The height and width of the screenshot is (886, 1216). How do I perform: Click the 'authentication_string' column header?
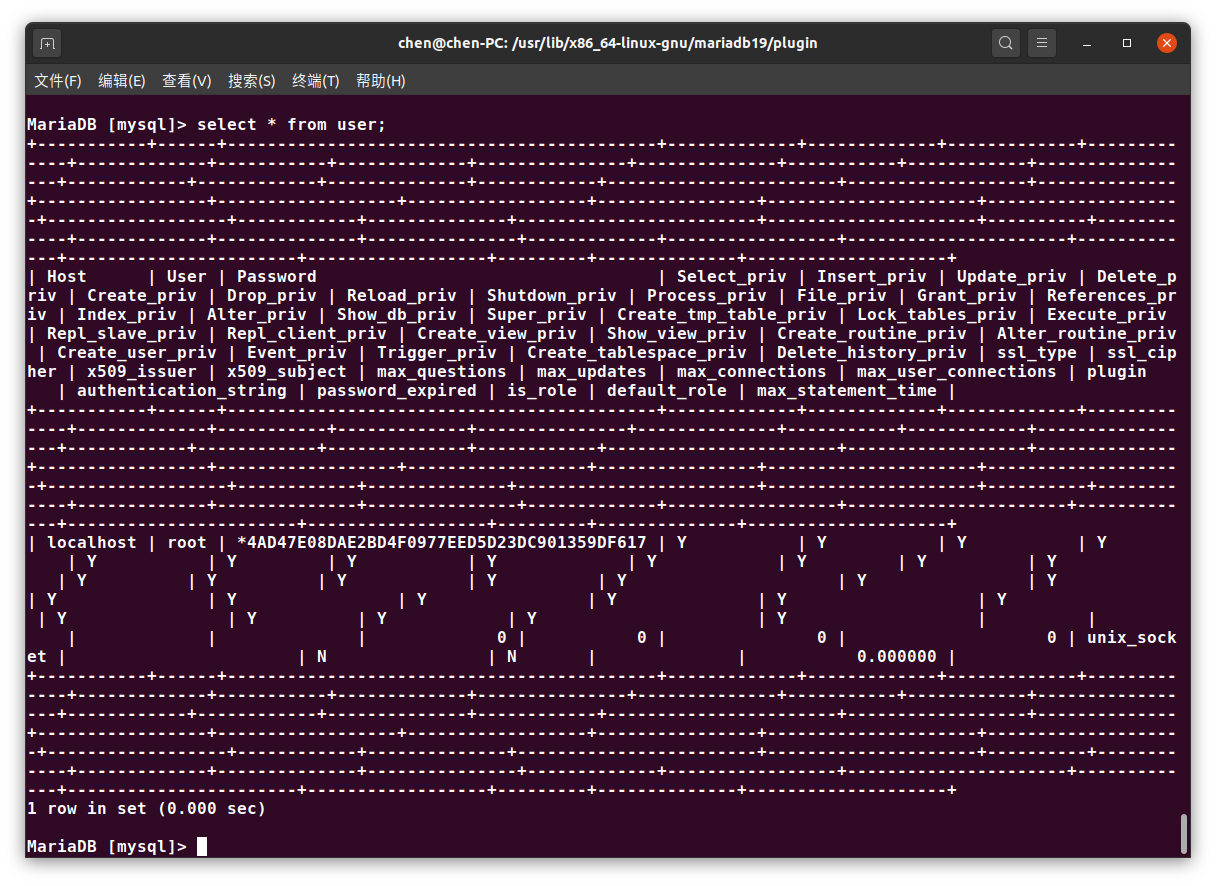coord(182,391)
